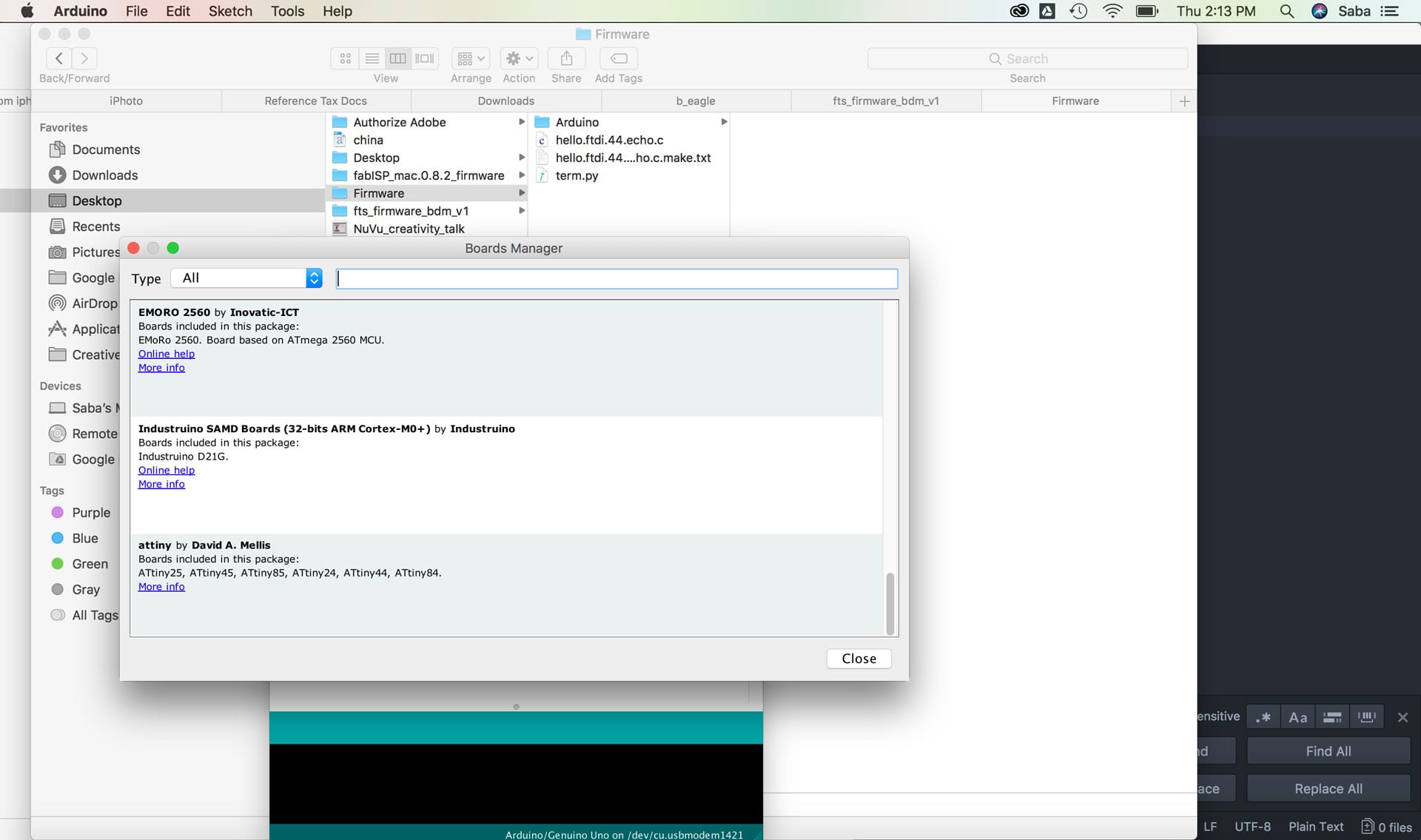Image resolution: width=1421 pixels, height=840 pixels.
Task: Switch to the b_eagle Finder tab
Action: point(696,101)
